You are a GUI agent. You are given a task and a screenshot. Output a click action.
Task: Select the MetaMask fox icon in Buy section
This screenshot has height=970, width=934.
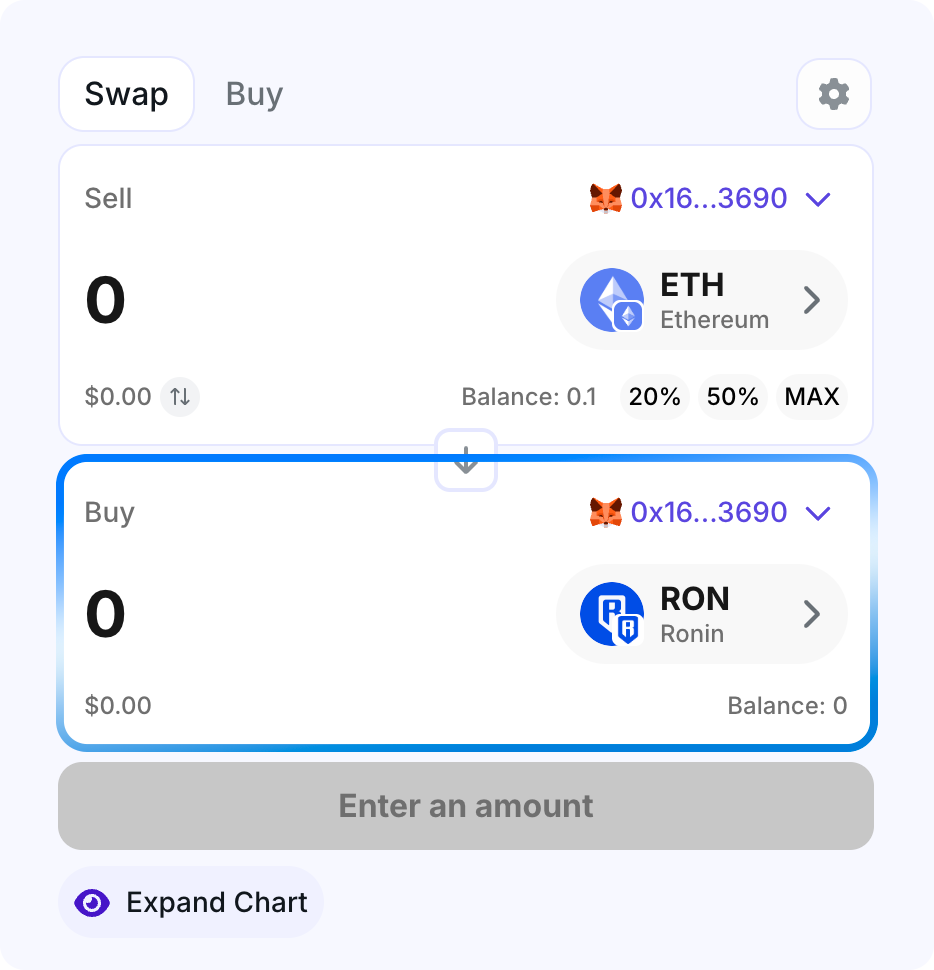606,512
